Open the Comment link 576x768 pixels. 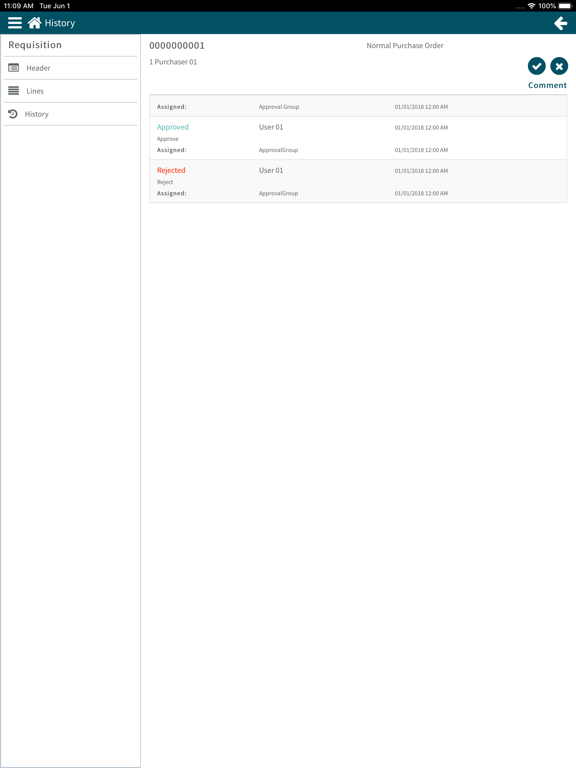coord(547,85)
